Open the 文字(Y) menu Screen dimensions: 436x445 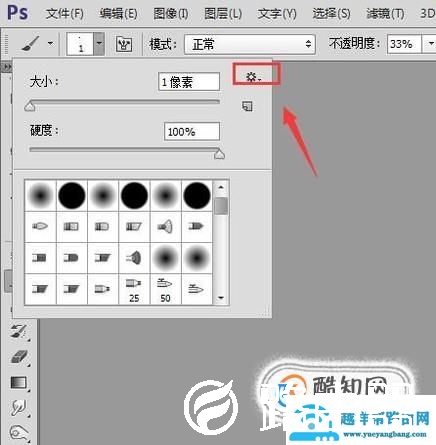pos(277,14)
